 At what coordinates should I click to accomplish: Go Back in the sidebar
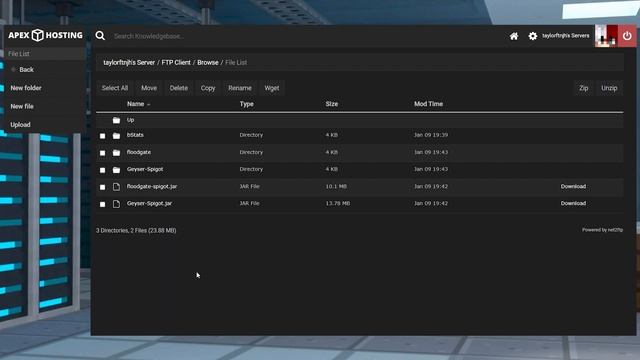(x=27, y=70)
